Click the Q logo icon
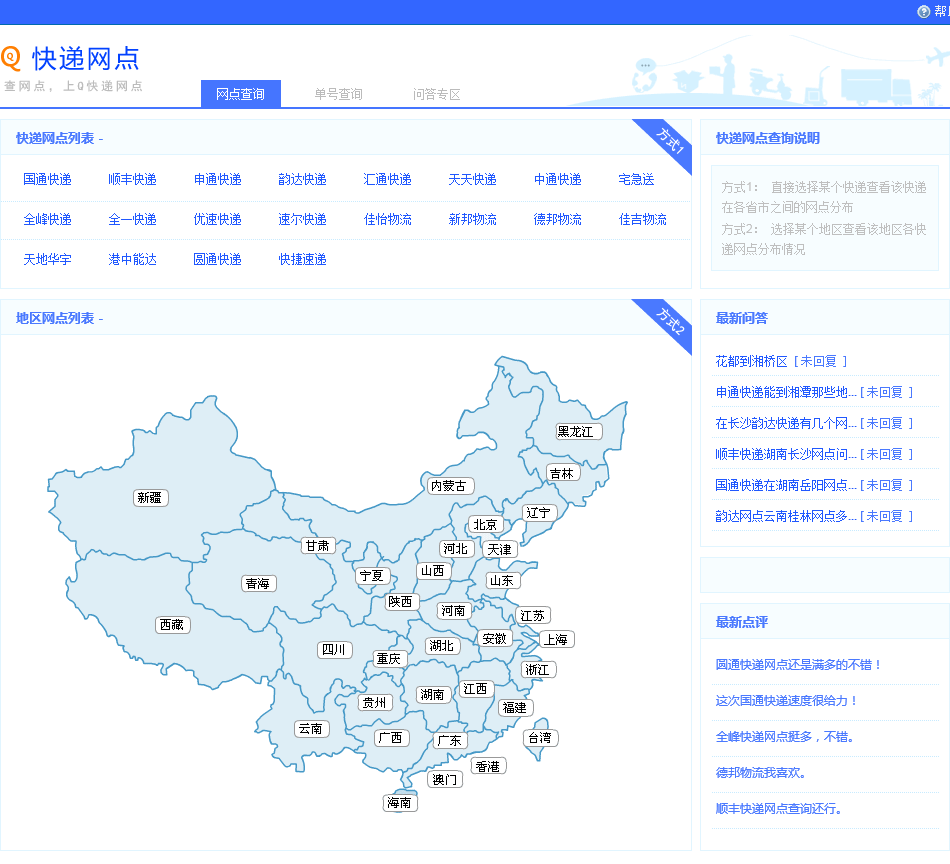The image size is (950, 864). pos(11,58)
